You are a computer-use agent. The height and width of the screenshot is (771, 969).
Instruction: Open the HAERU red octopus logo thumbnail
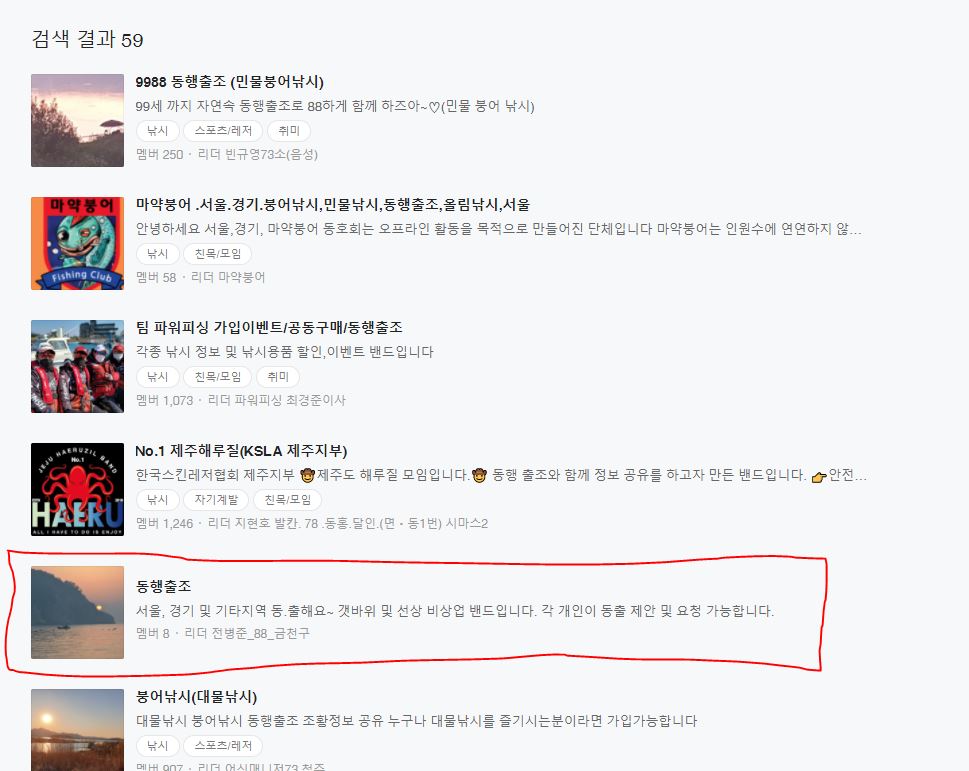coord(77,489)
